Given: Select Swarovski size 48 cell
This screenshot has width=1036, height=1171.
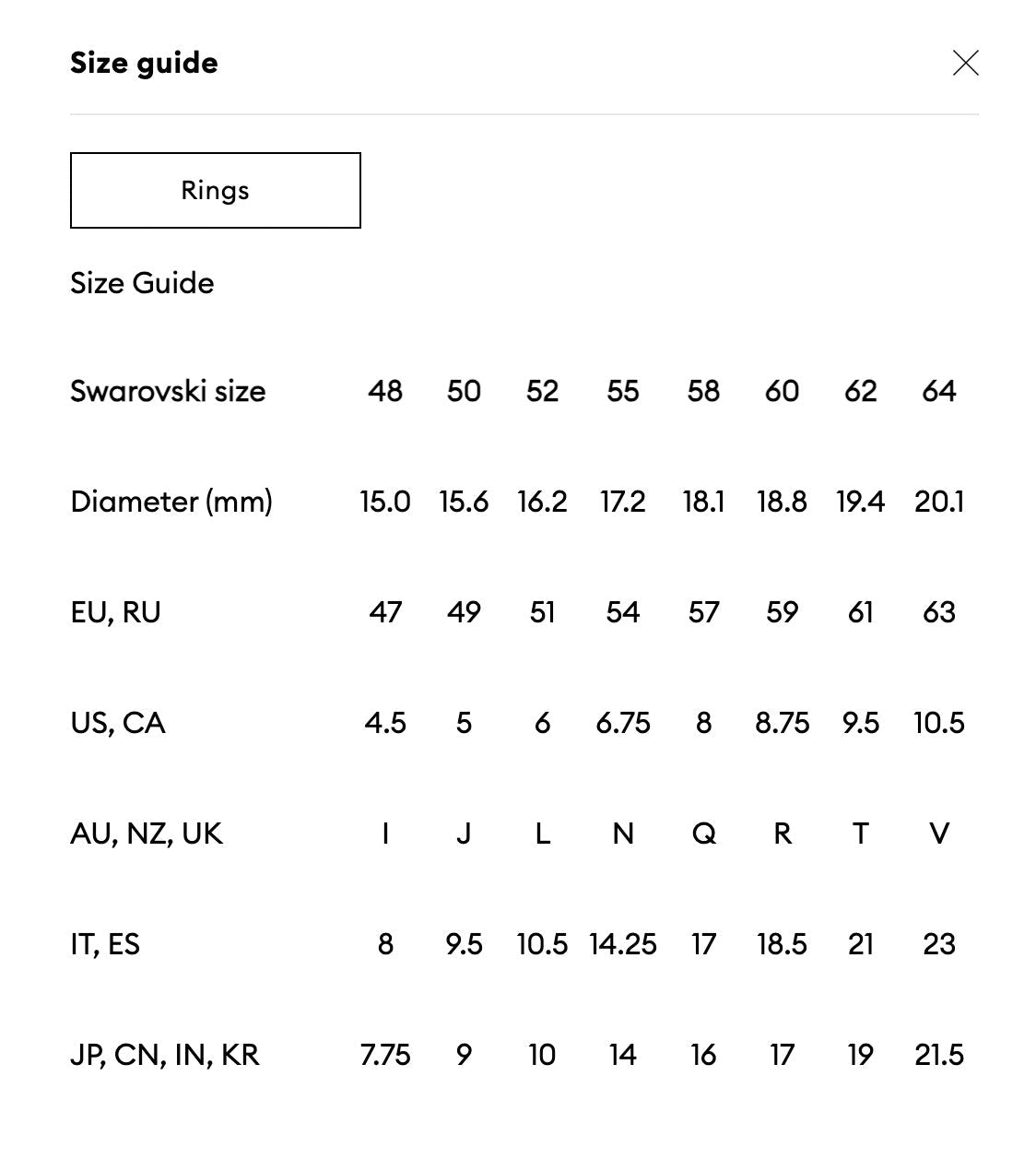Looking at the screenshot, I should pos(385,391).
